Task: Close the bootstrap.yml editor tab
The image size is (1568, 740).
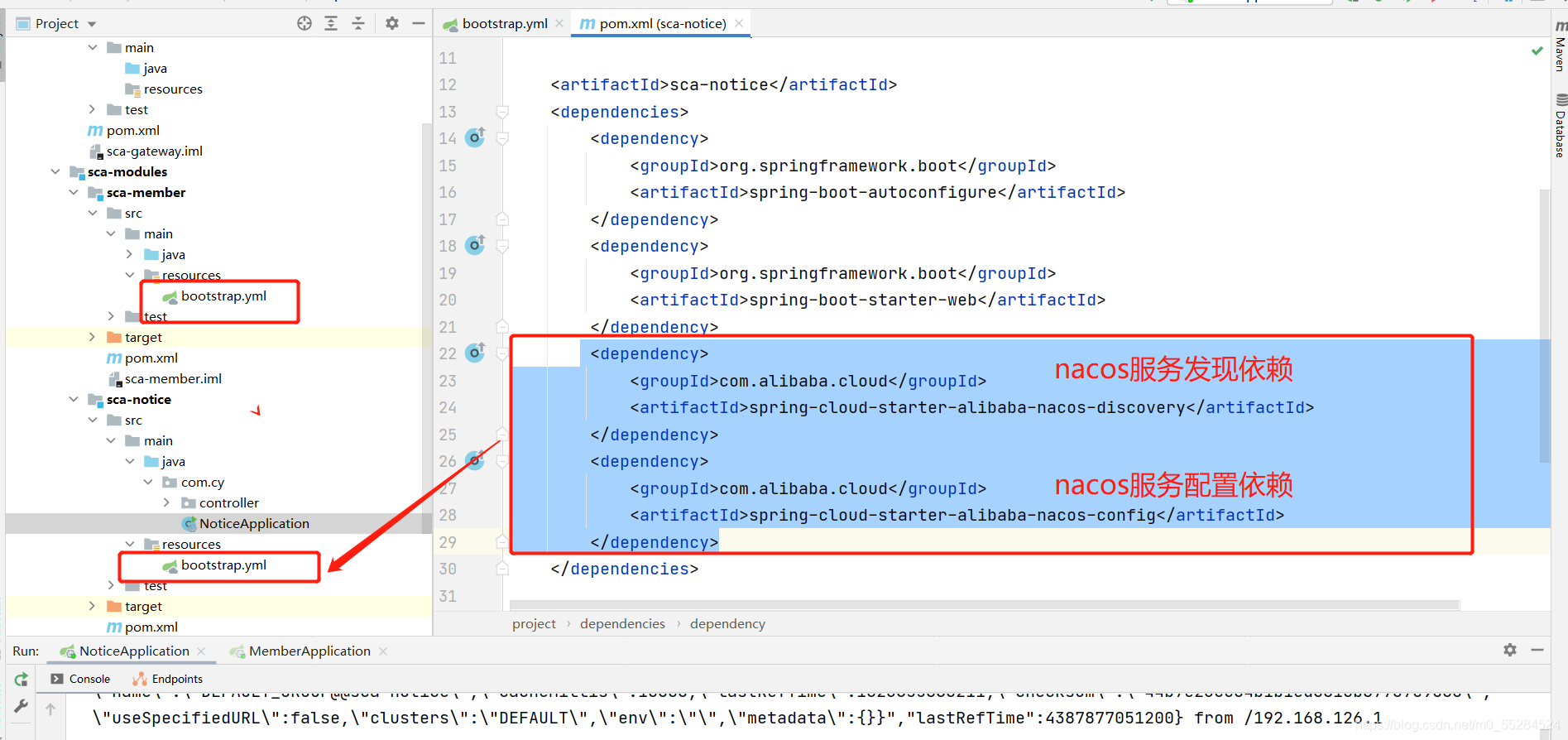Action: tap(559, 23)
